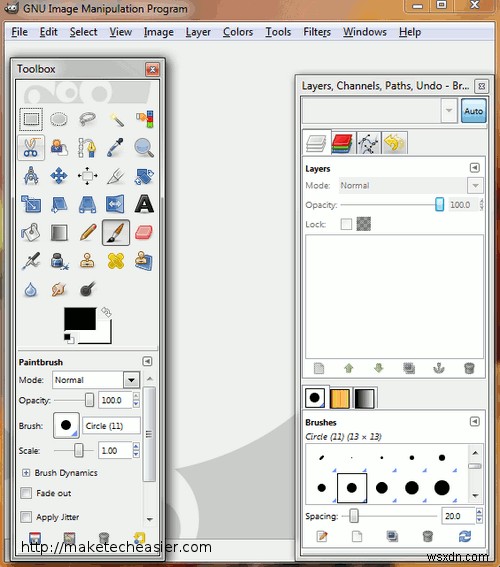Select the Airbrush tool
Viewport: 500px width, 567px height.
[31, 261]
